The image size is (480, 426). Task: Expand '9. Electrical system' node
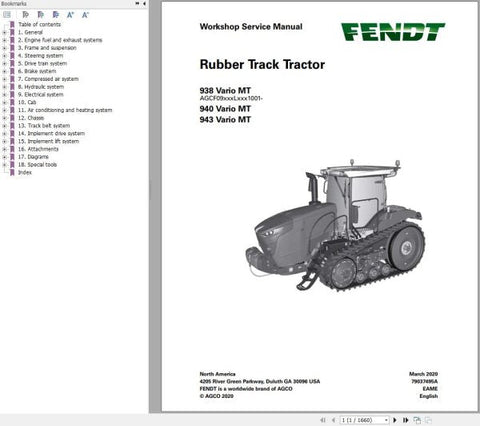point(4,95)
